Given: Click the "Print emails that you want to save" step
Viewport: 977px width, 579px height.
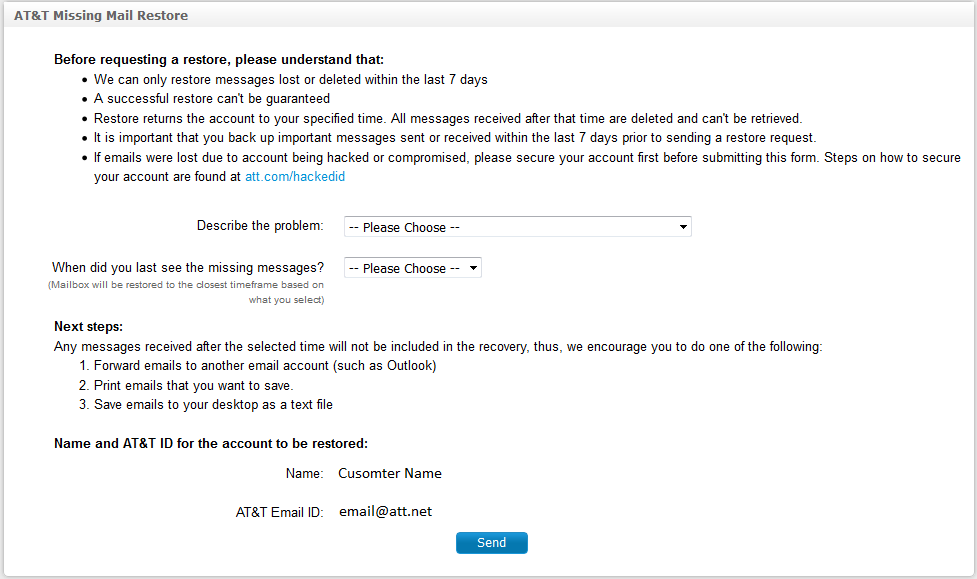Looking at the screenshot, I should coord(193,385).
